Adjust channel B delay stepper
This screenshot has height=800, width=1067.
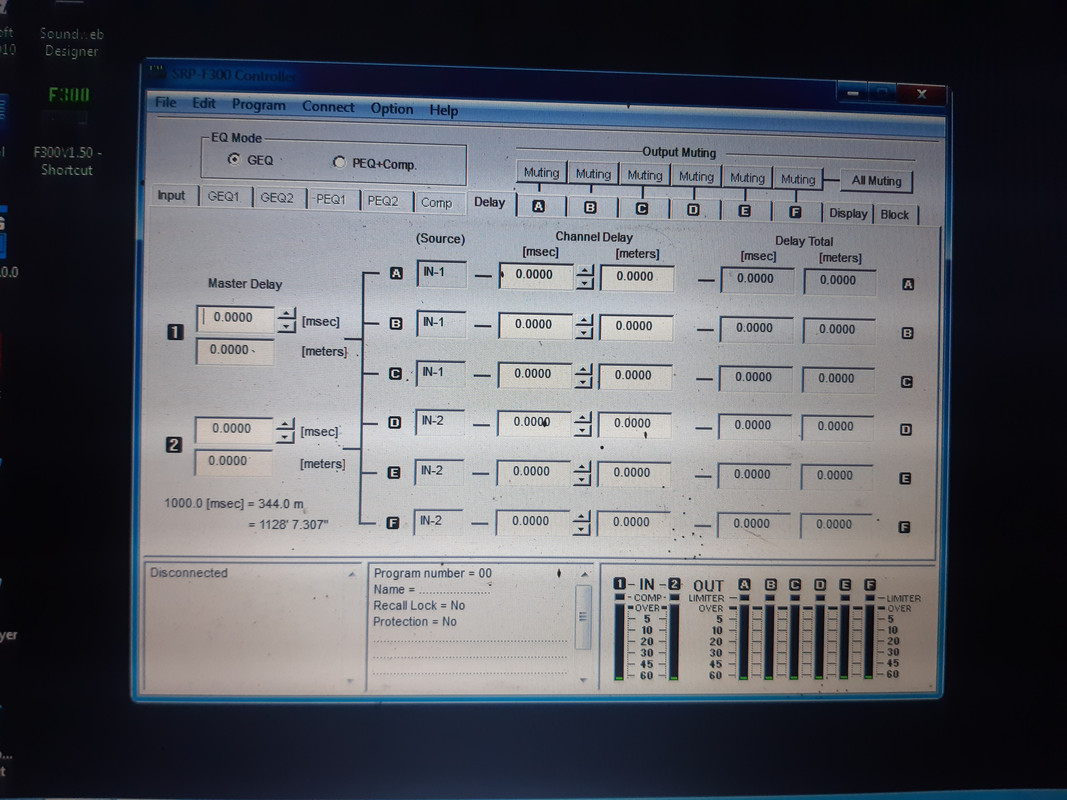(584, 327)
